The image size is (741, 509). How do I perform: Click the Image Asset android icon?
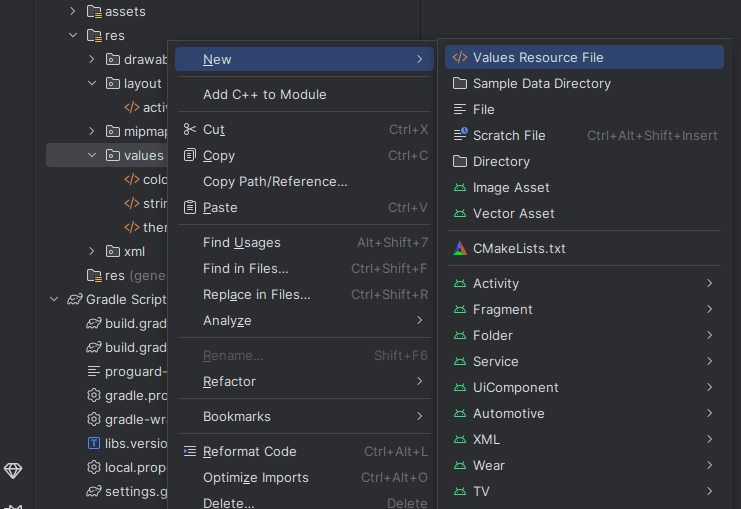coord(460,188)
